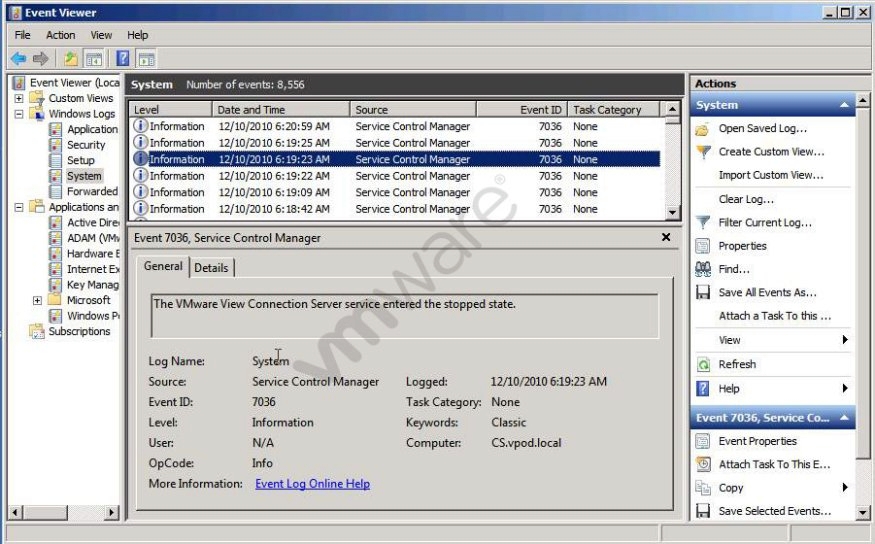The width and height of the screenshot is (875, 544).
Task: Close the event preview pane with X
Action: click(666, 237)
